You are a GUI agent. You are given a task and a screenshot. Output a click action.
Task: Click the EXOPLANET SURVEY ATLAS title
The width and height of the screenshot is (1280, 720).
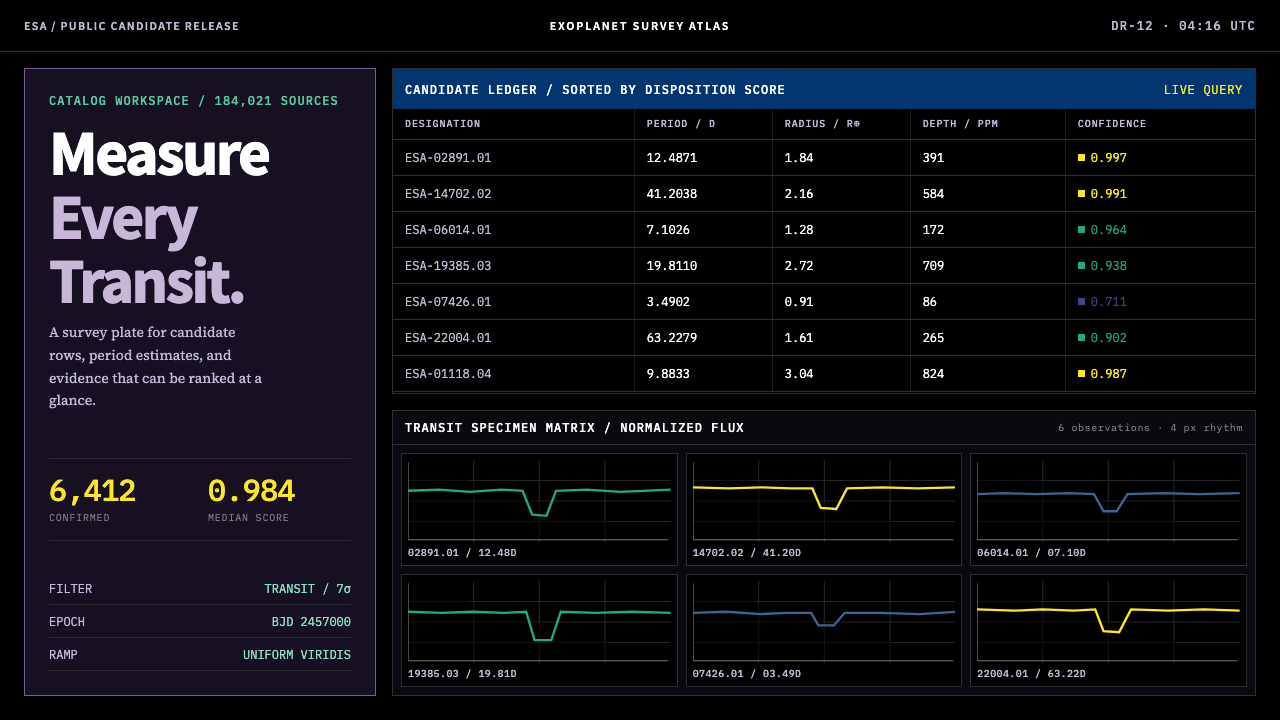click(x=640, y=26)
